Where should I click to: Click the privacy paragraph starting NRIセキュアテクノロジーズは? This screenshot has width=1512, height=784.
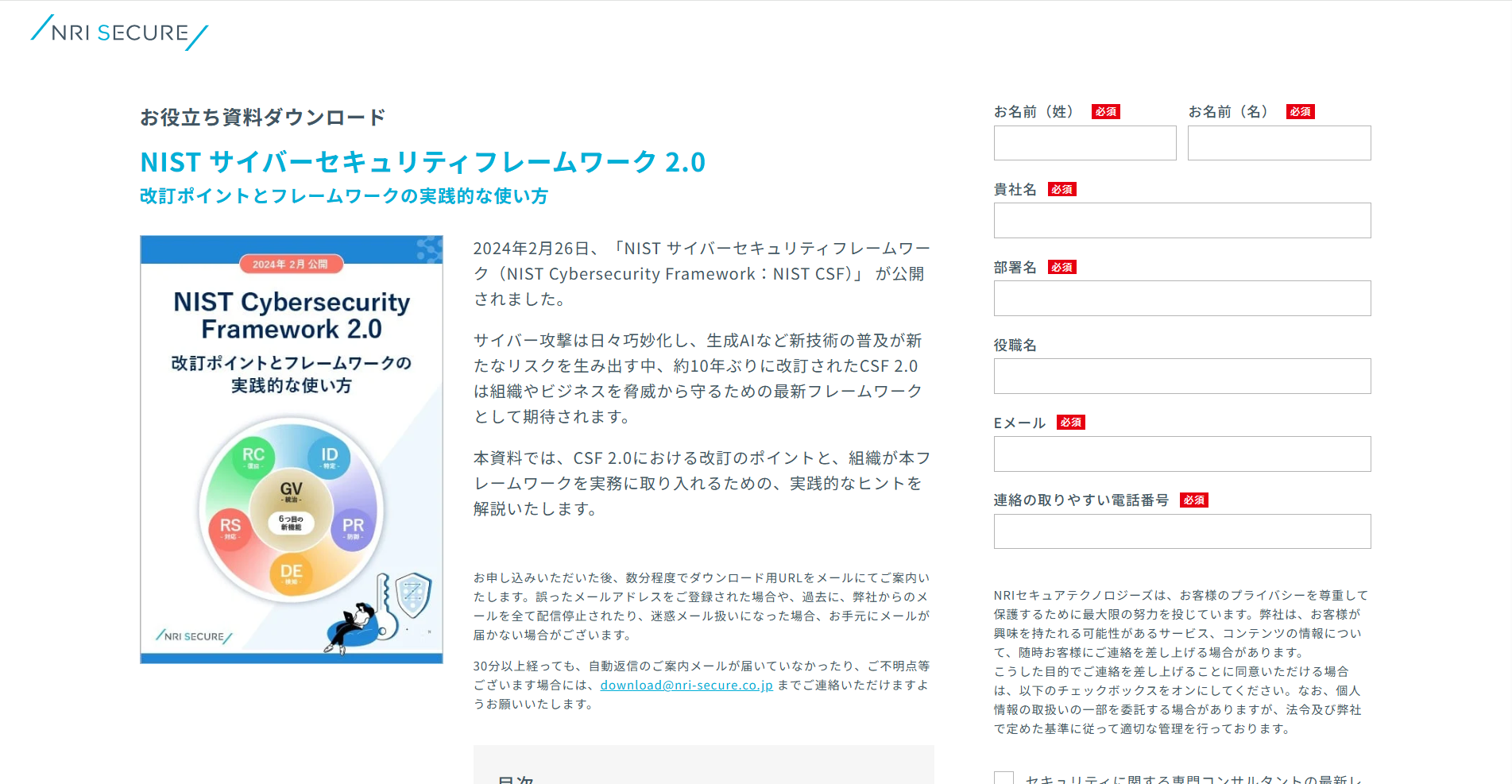tap(1181, 662)
